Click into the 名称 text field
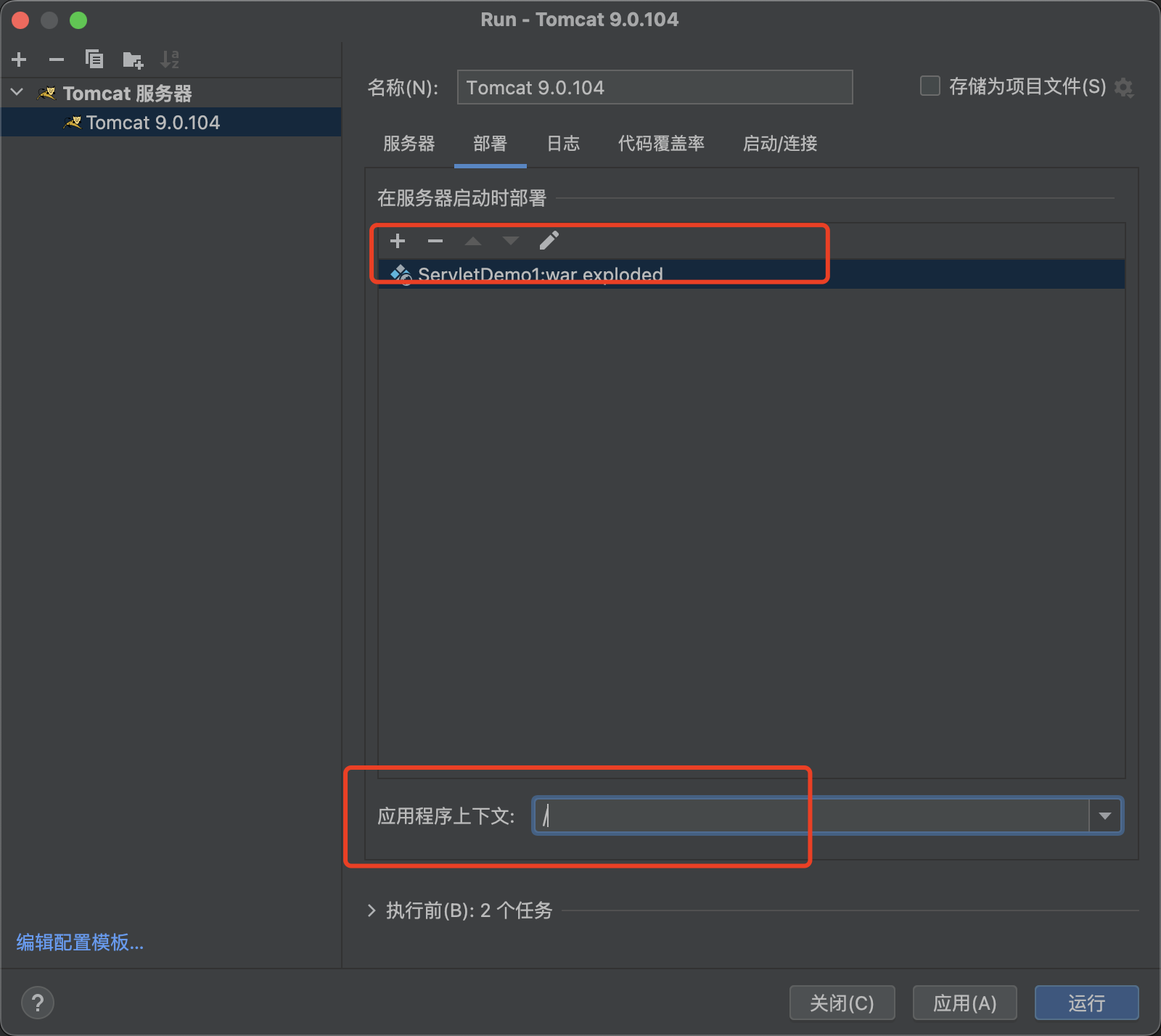Image resolution: width=1161 pixels, height=1036 pixels. click(655, 88)
